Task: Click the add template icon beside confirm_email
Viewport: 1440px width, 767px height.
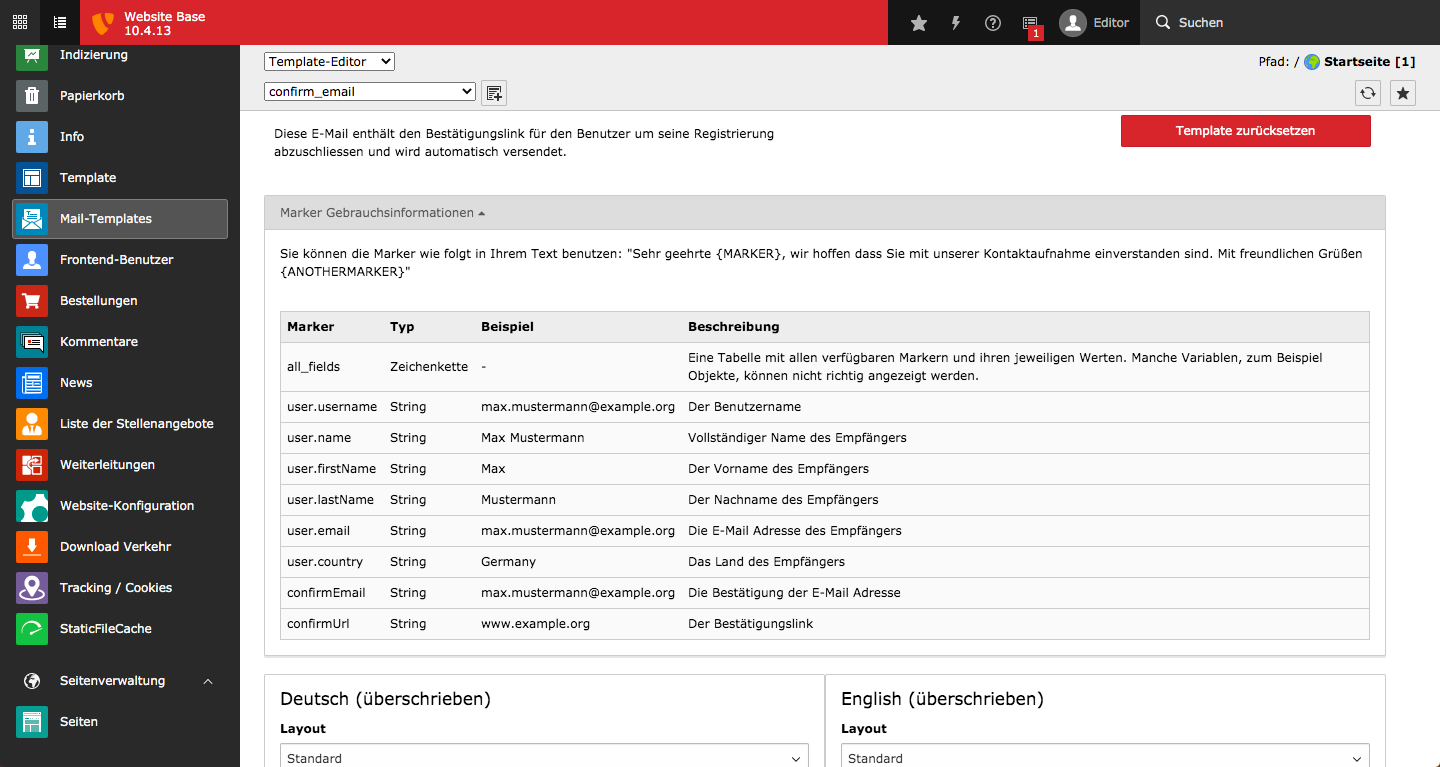Action: tap(494, 93)
